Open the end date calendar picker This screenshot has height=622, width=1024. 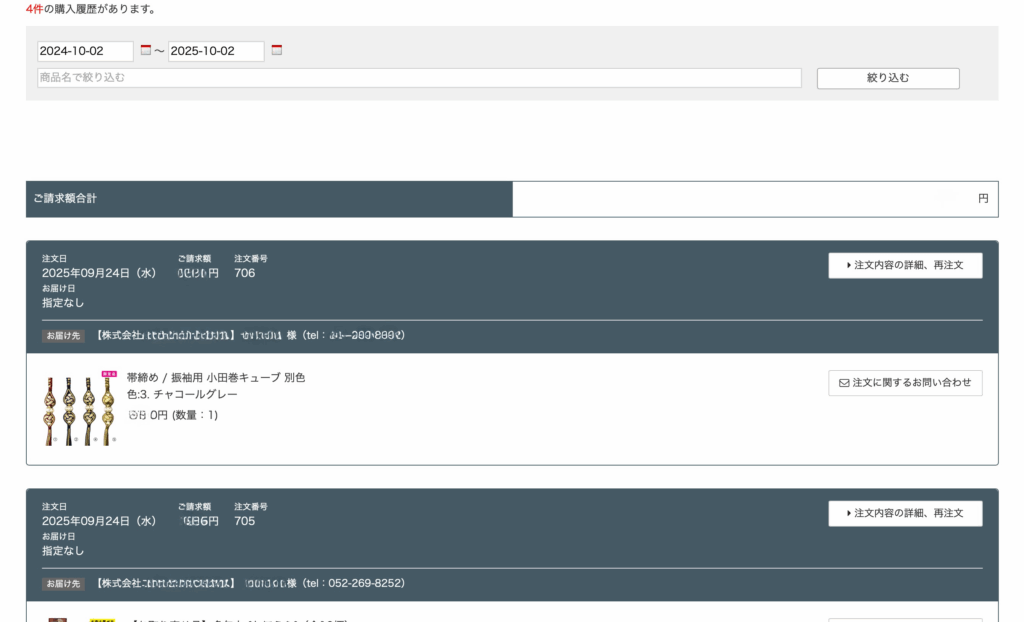pos(277,50)
